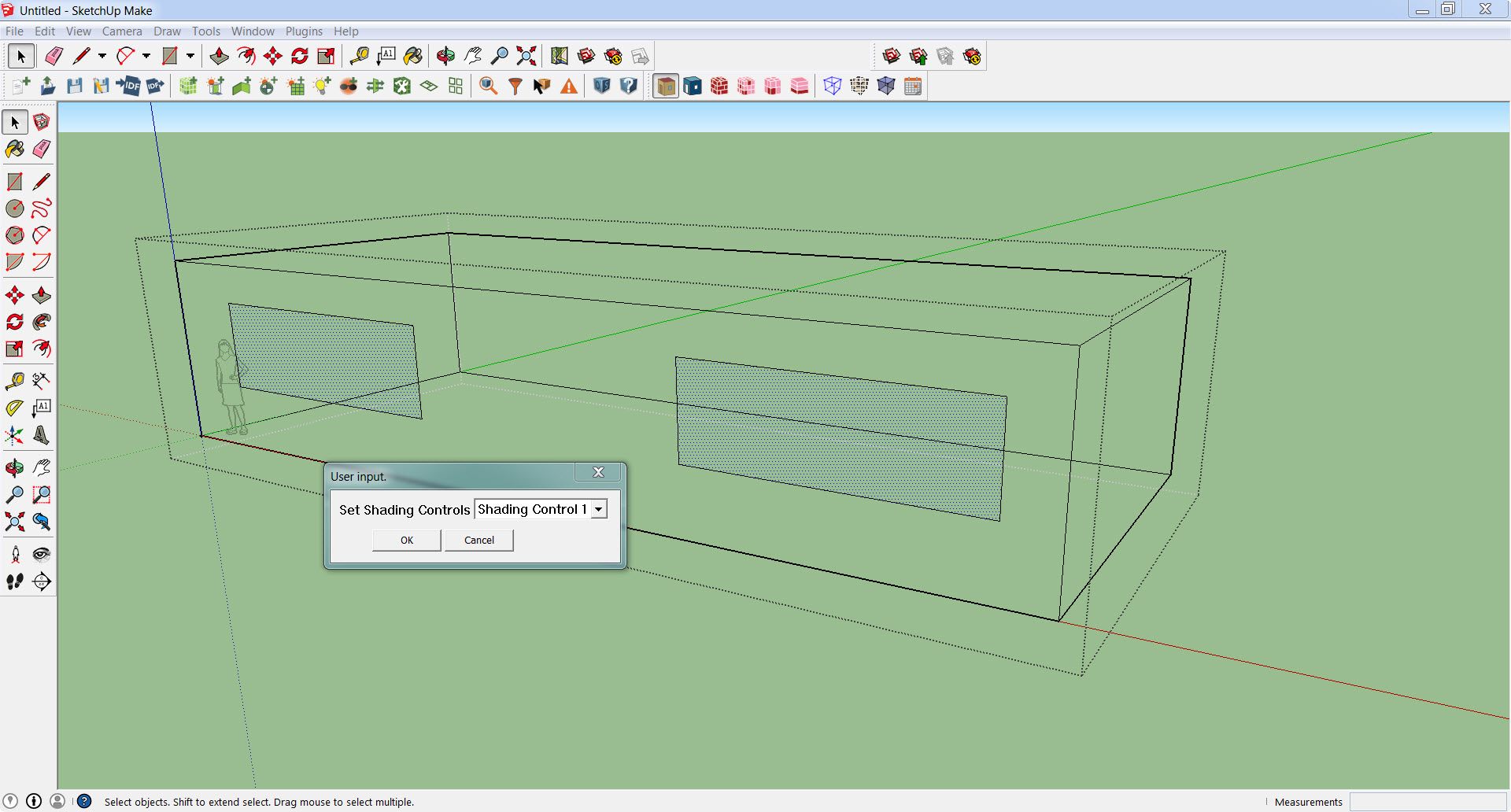
Task: Activate the Orbit tool
Action: (14, 467)
